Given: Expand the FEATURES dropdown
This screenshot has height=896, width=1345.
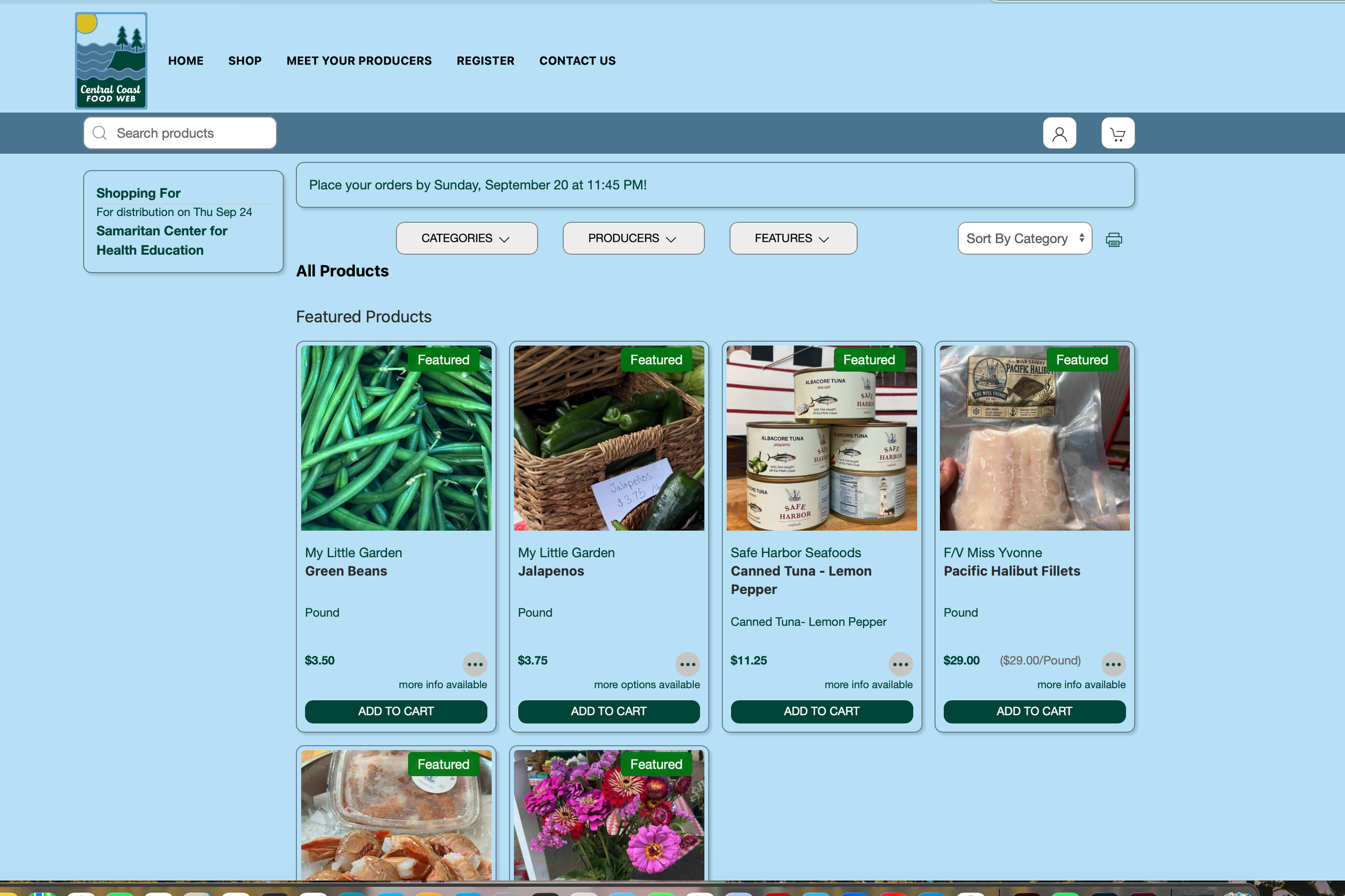Looking at the screenshot, I should pyautogui.click(x=793, y=238).
